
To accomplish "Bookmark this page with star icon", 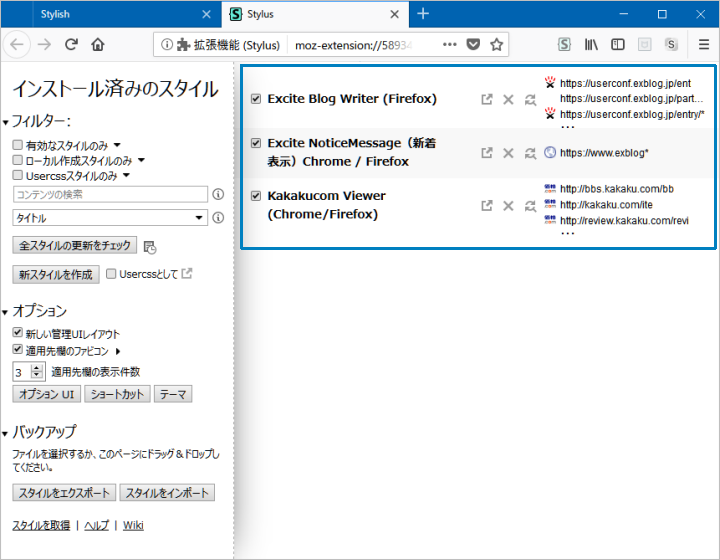I will tap(496, 45).
